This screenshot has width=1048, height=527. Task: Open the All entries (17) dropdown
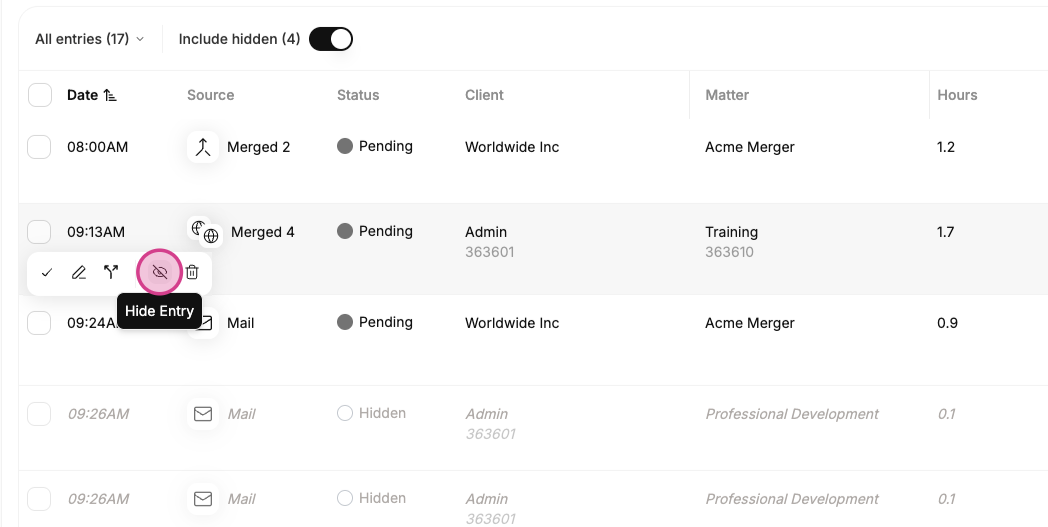90,39
